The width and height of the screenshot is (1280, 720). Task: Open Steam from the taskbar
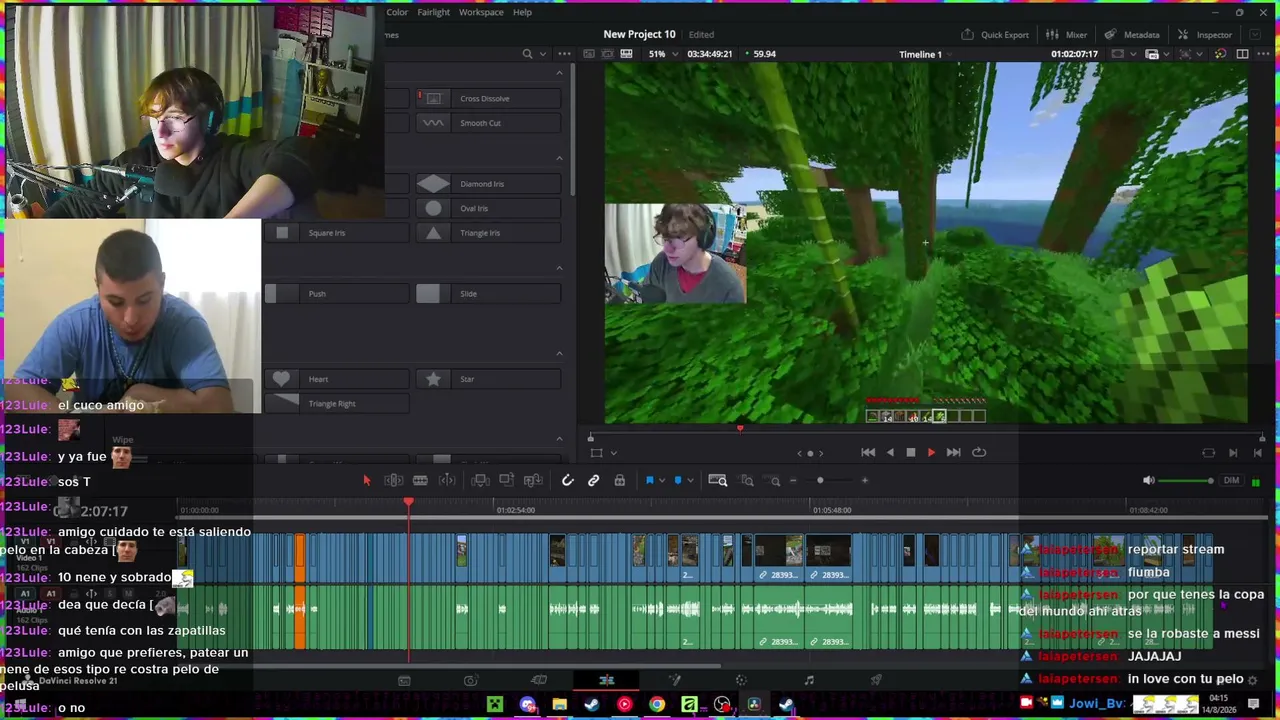[x=591, y=705]
